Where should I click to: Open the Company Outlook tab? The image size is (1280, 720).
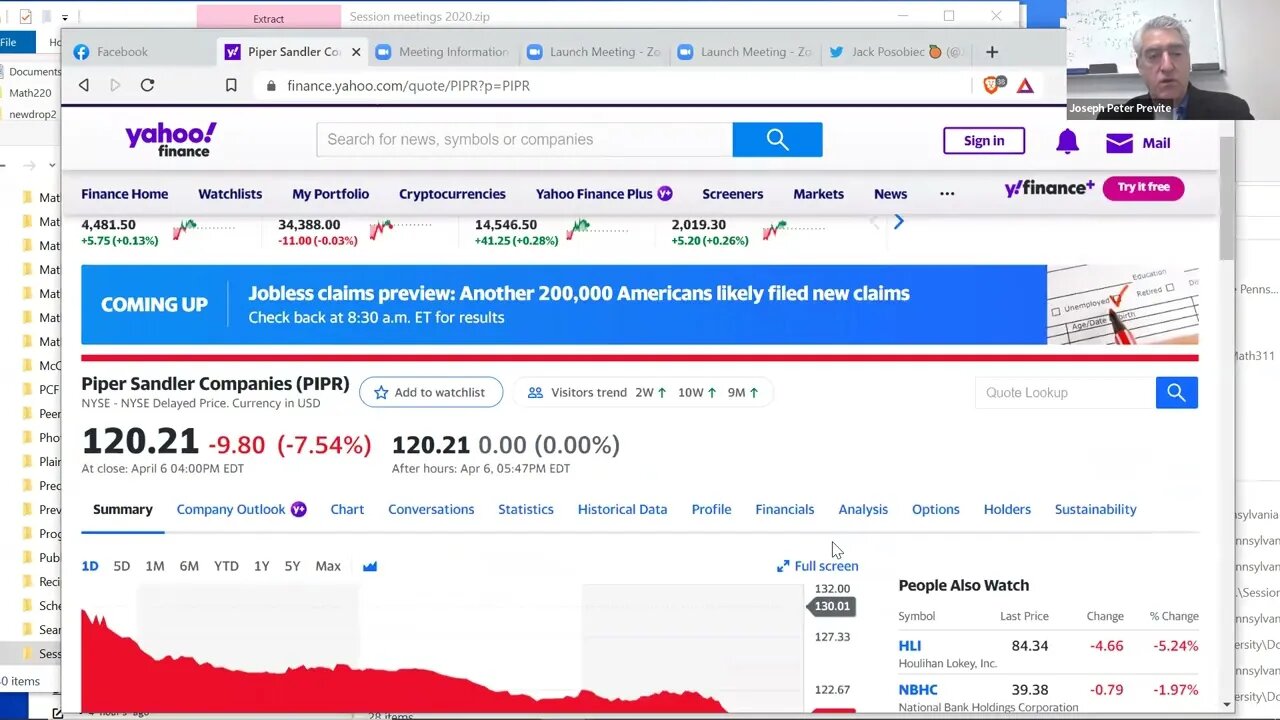coord(231,509)
